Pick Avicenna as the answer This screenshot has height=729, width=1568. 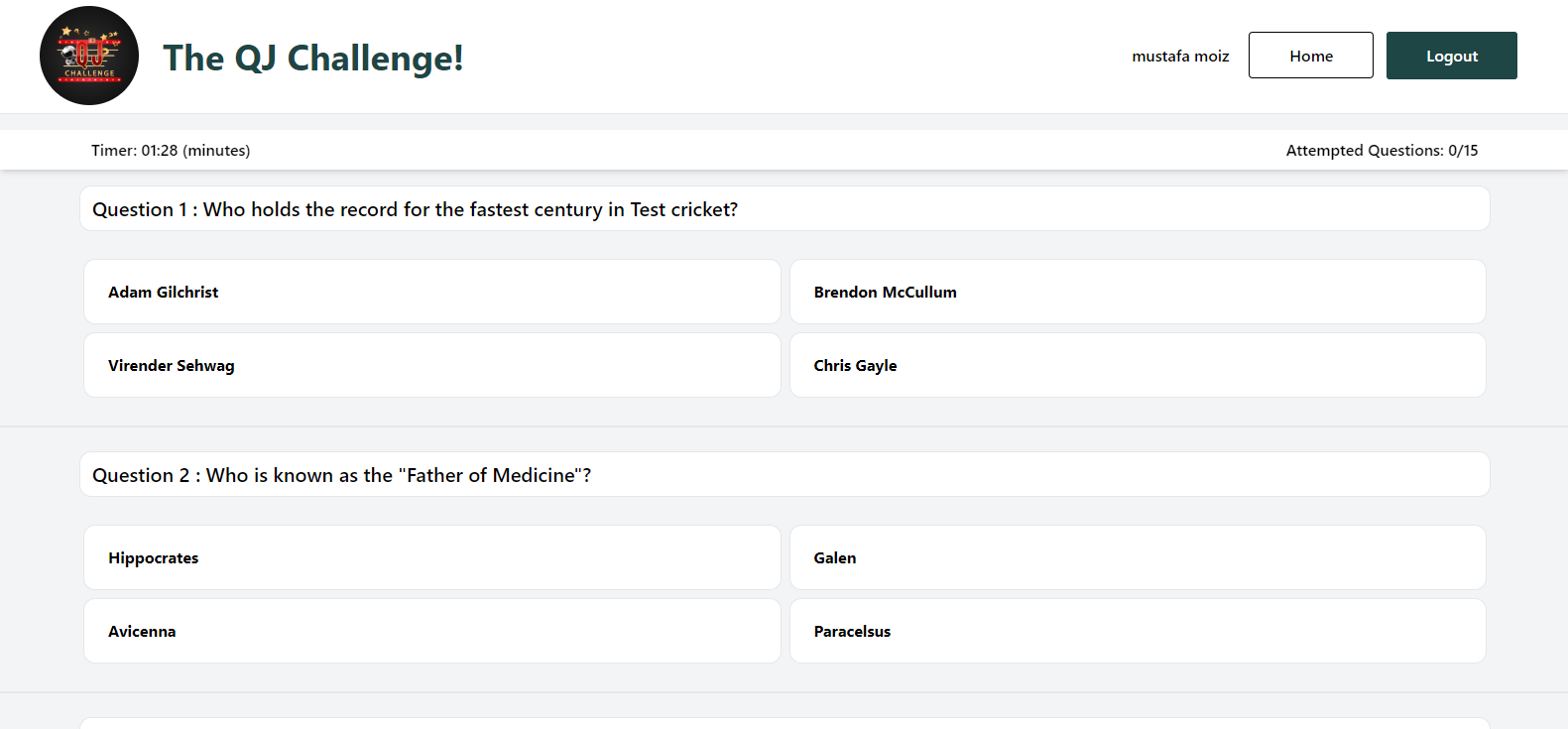coord(431,631)
